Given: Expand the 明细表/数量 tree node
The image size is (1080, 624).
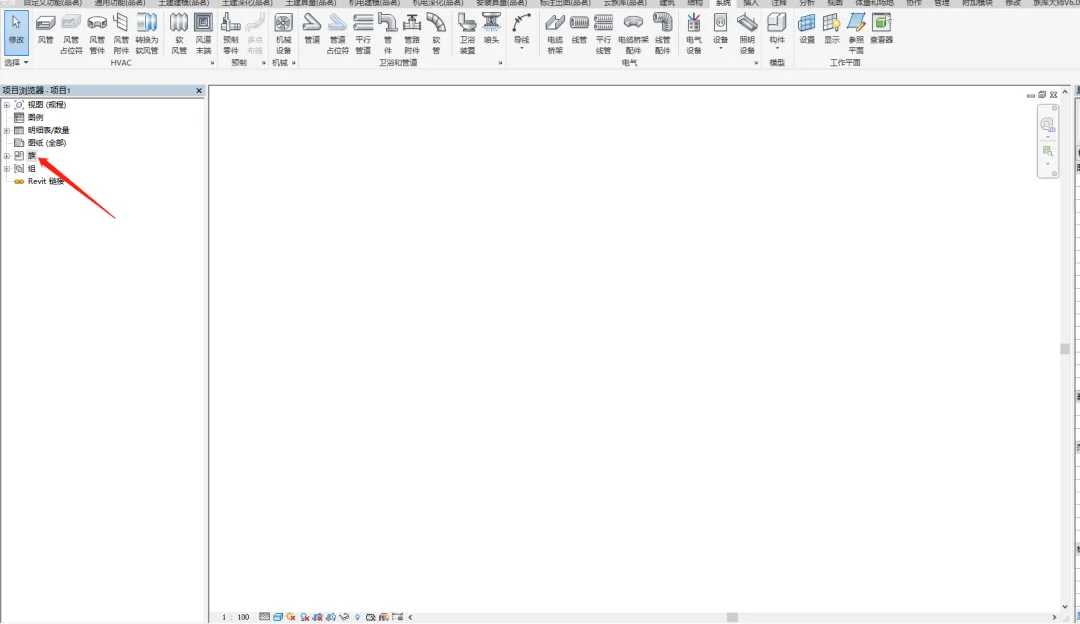Looking at the screenshot, I should click(7, 130).
